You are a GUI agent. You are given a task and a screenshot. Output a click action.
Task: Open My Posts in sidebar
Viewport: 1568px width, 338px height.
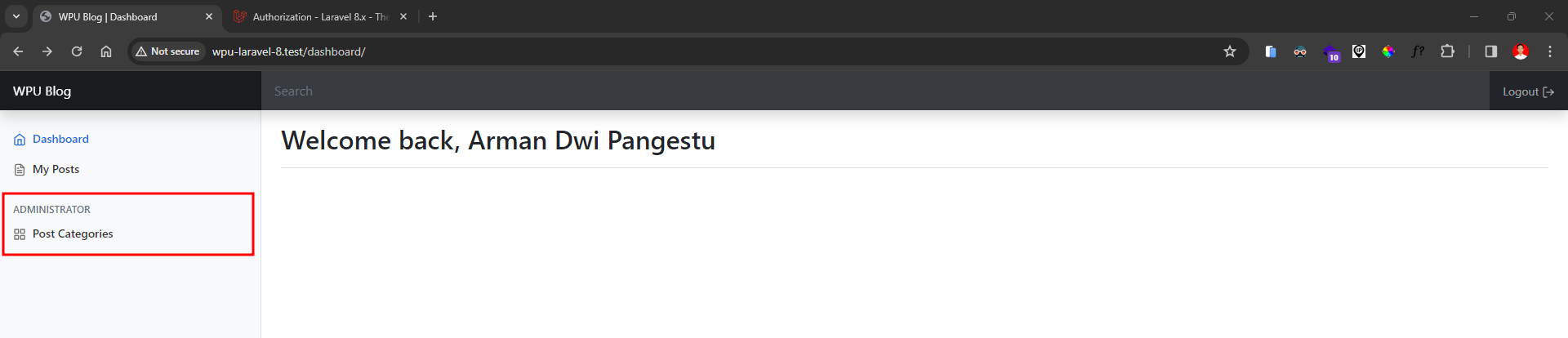coord(56,170)
